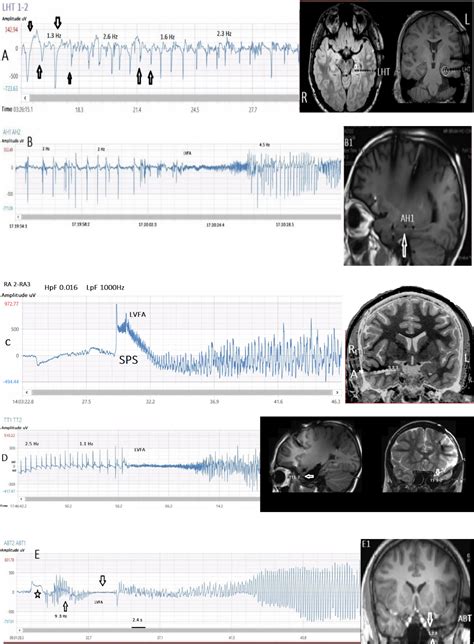
Task: Open the B1 sagittal MRI image
Action: (407, 196)
